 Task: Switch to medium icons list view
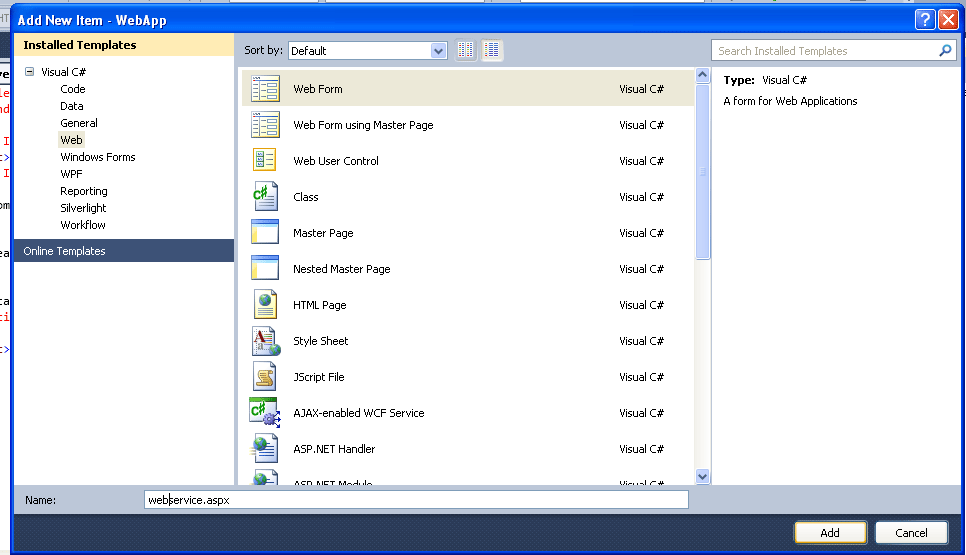tap(492, 50)
